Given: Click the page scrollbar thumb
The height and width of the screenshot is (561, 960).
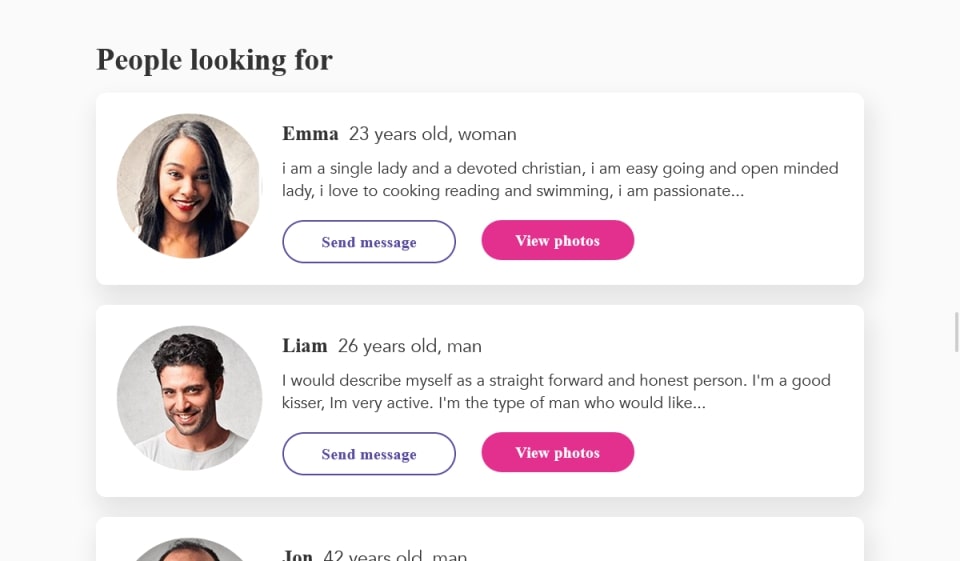Looking at the screenshot, I should 957,332.
